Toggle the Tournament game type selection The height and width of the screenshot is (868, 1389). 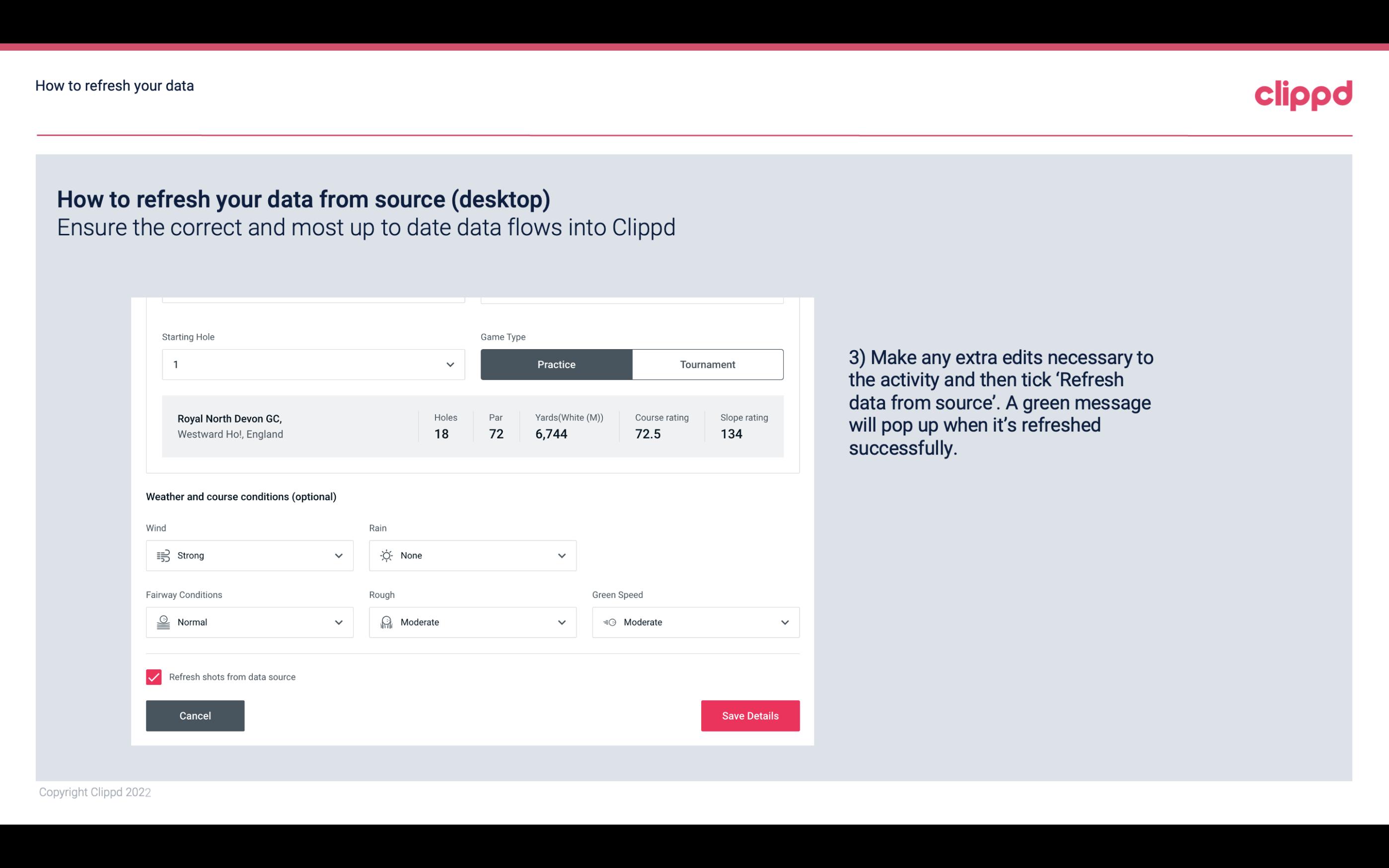coord(707,364)
